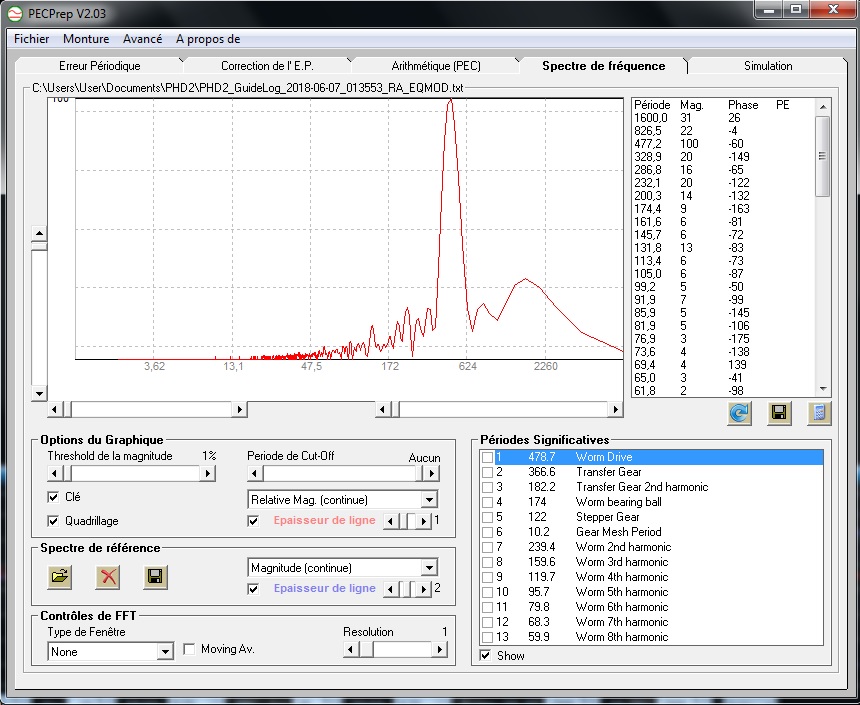Click the down arrow of the graph's vertical zoom scrollbar

click(x=39, y=393)
